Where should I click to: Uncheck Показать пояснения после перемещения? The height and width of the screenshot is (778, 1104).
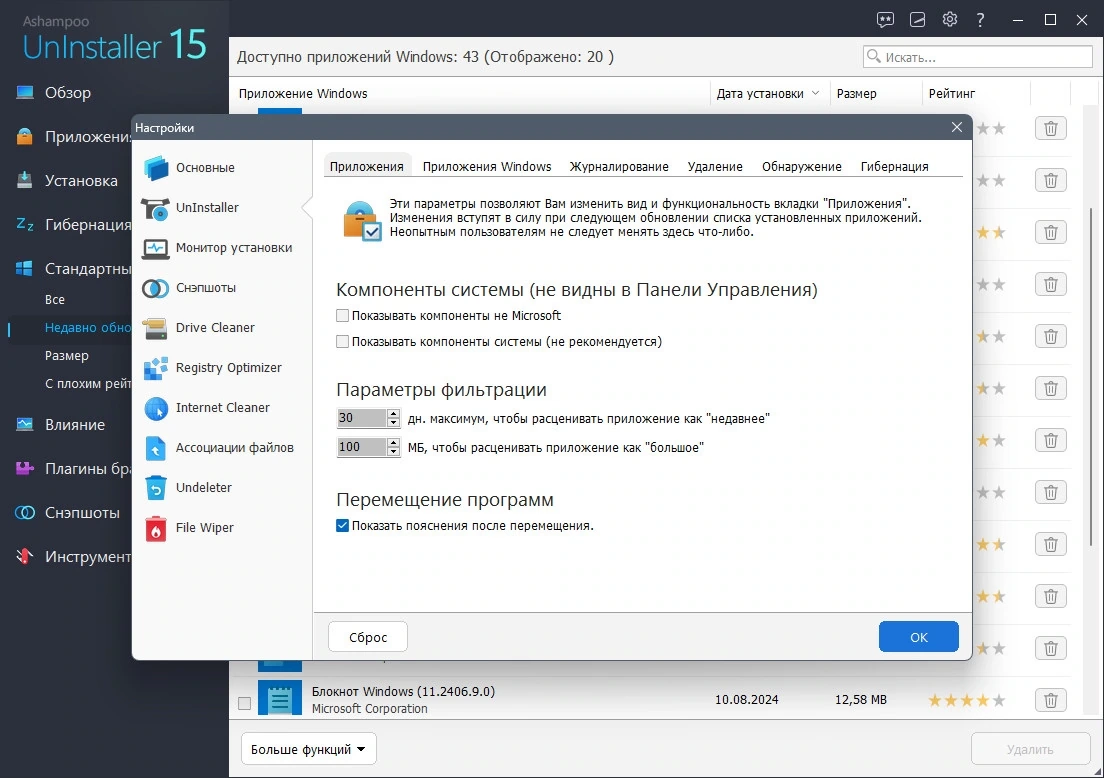(x=343, y=525)
